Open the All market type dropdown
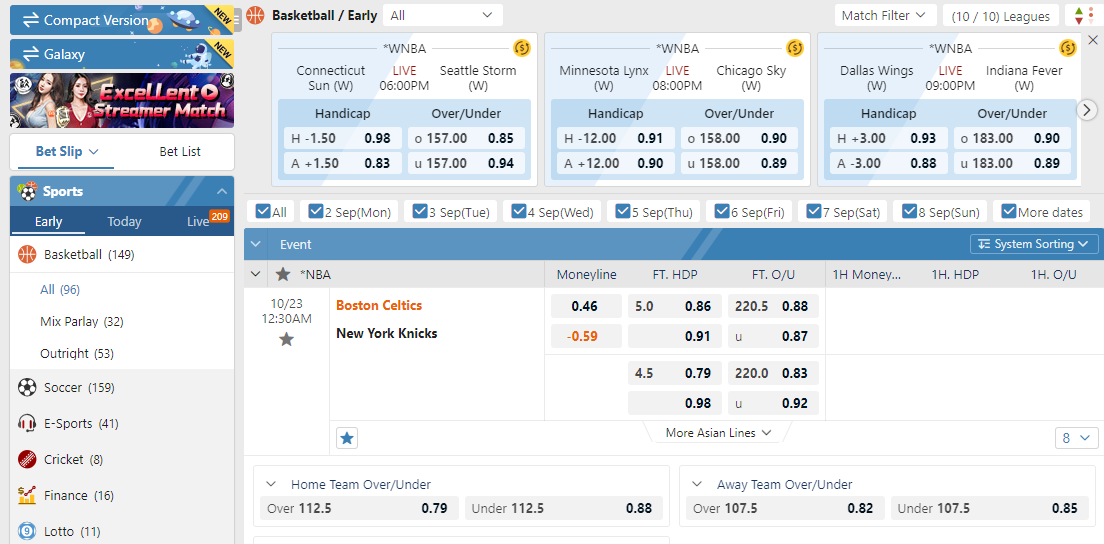The image size is (1104, 544). pos(442,15)
